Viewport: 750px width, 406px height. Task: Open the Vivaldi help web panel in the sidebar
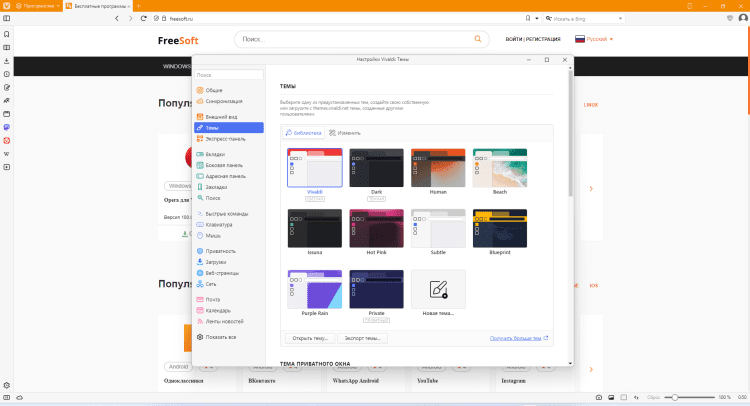7,141
